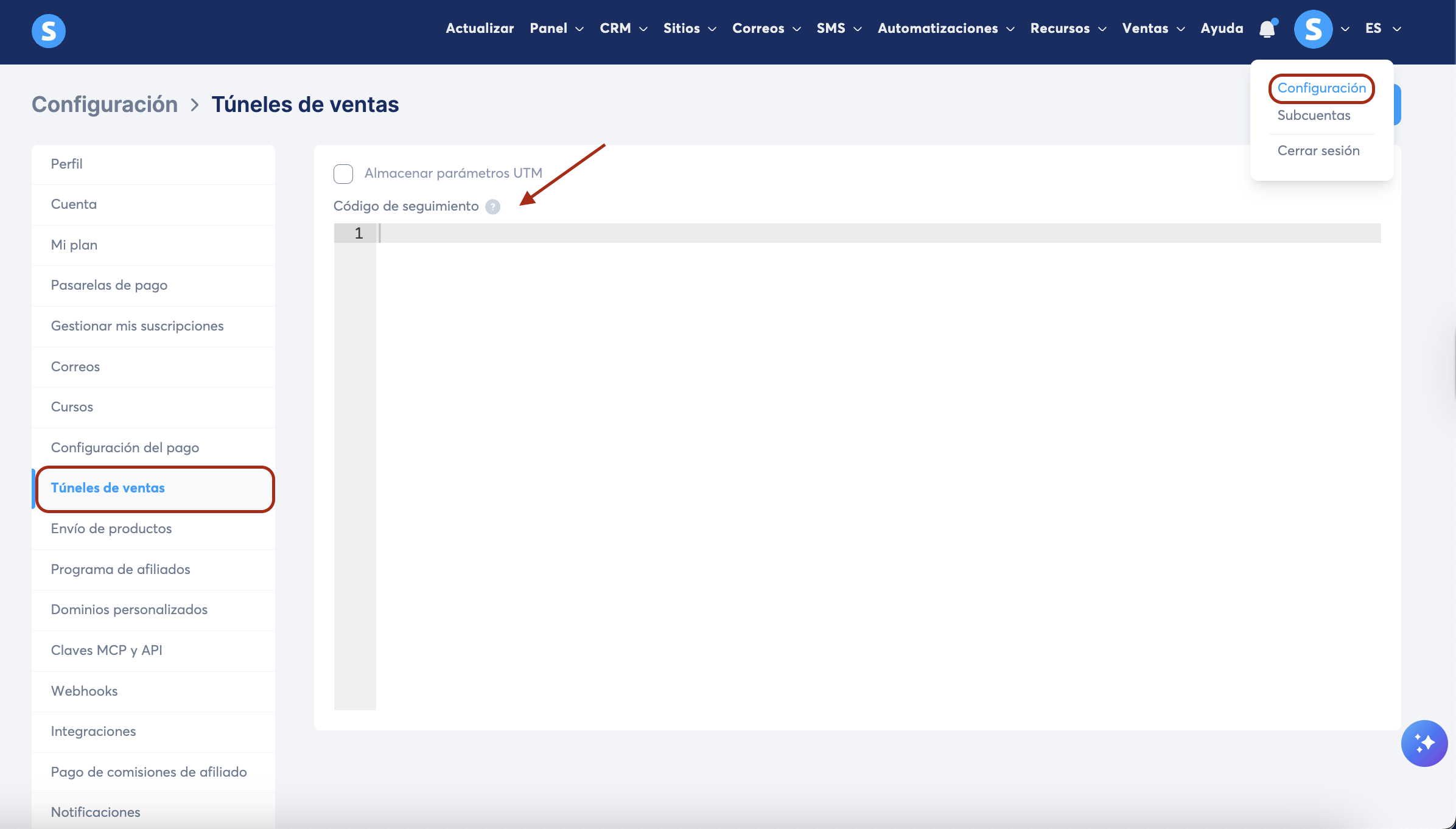Expand the Automatizaciones dropdown
This screenshot has height=829, width=1456.
945,29
